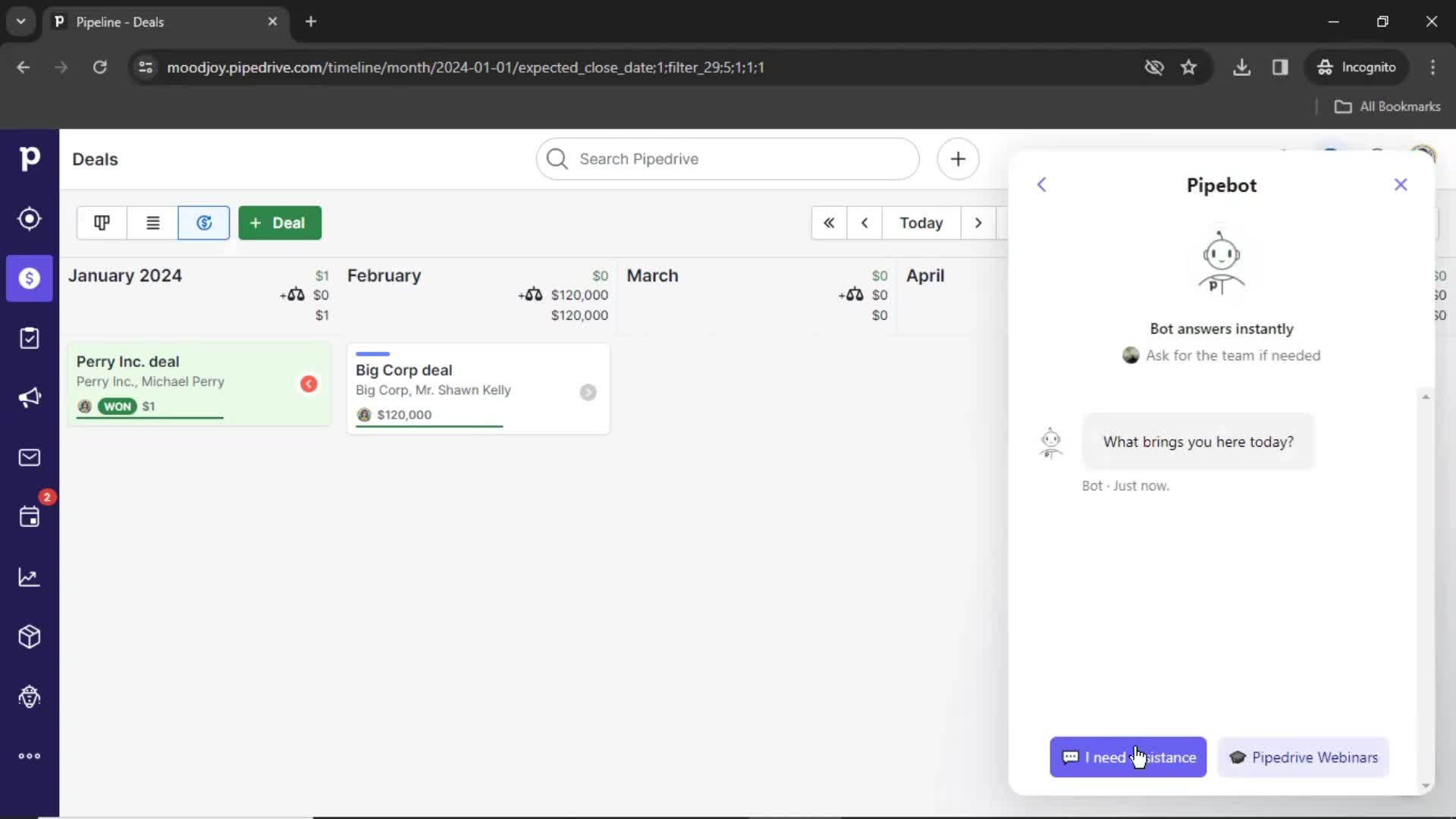1456x819 pixels.
Task: Bookmark this page star icon
Action: pos(1188,67)
